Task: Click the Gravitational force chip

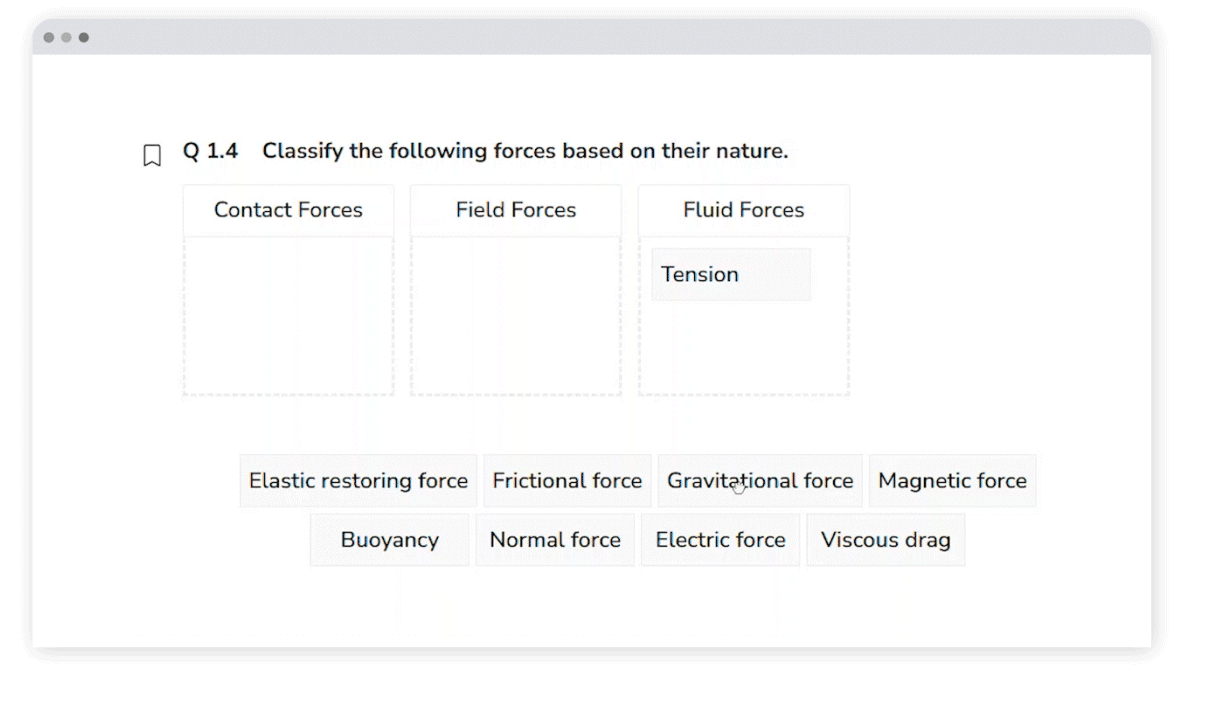Action: 760,481
